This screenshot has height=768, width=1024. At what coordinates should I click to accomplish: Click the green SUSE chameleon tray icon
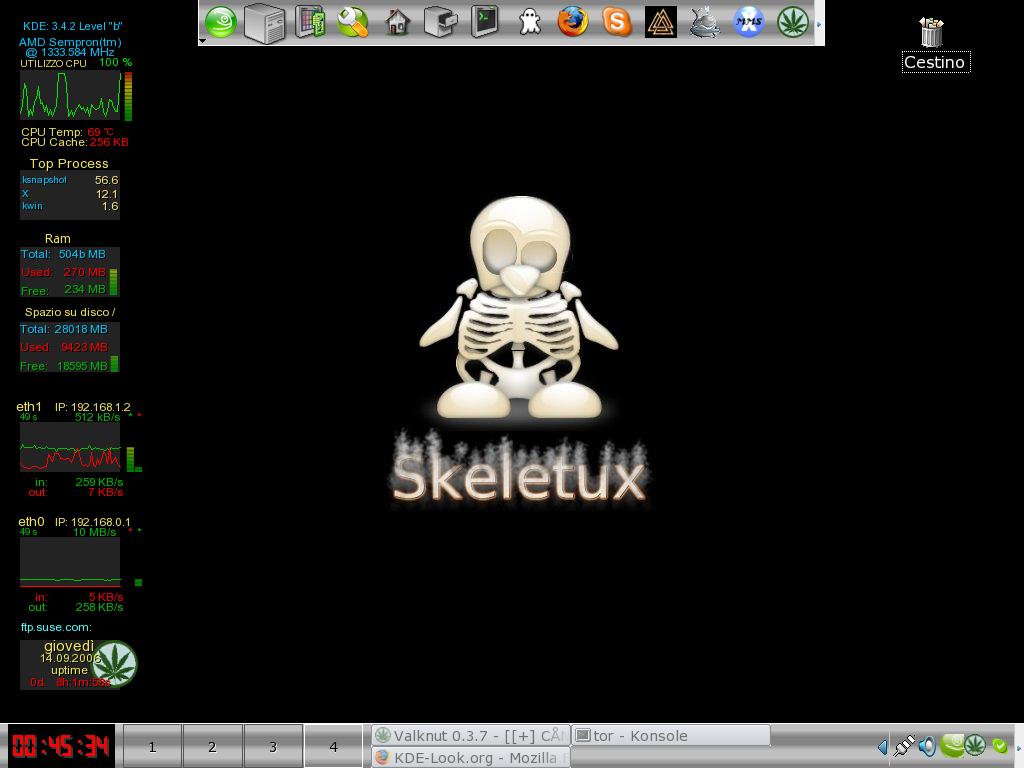pos(952,745)
